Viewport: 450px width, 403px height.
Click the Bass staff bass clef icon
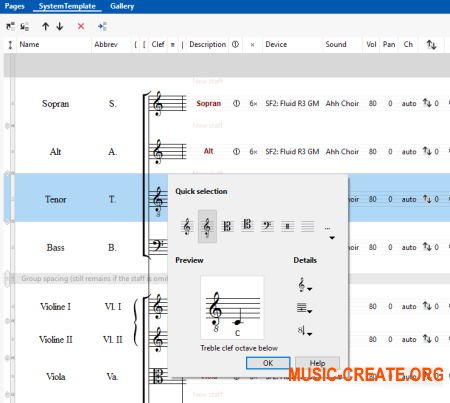pos(158,246)
